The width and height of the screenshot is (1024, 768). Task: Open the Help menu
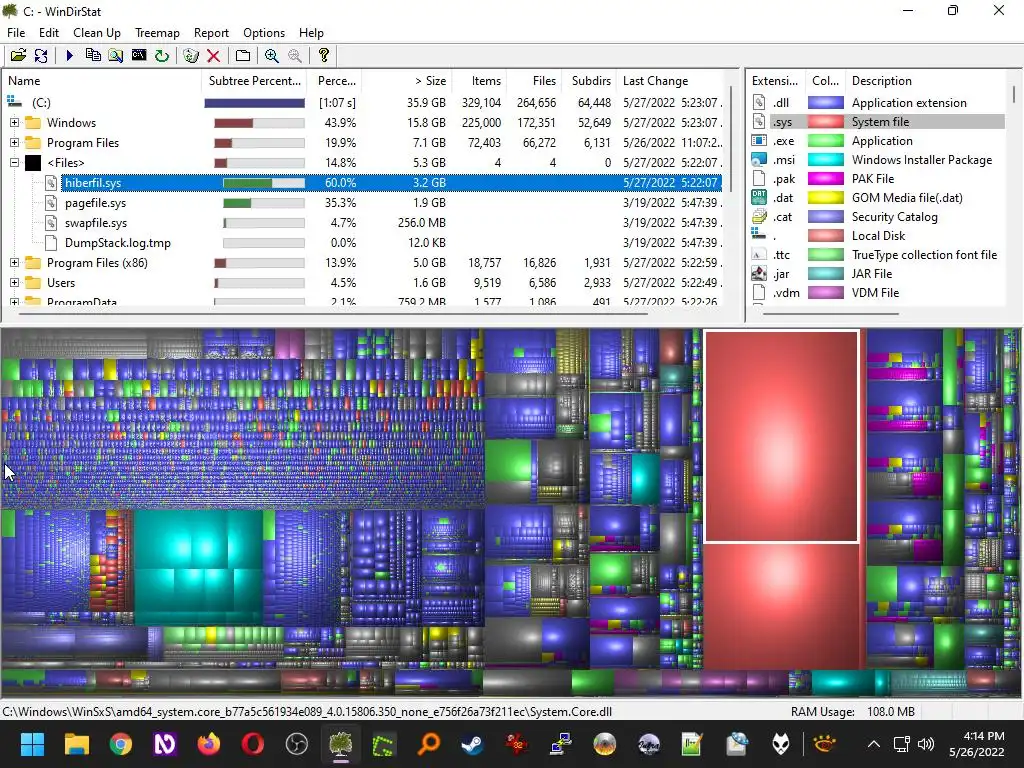tap(311, 33)
